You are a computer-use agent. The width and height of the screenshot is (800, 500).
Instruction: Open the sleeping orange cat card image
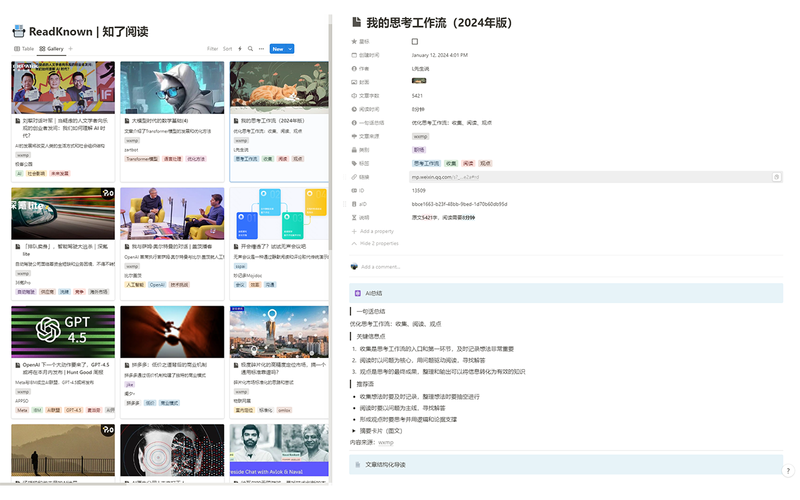coord(279,87)
